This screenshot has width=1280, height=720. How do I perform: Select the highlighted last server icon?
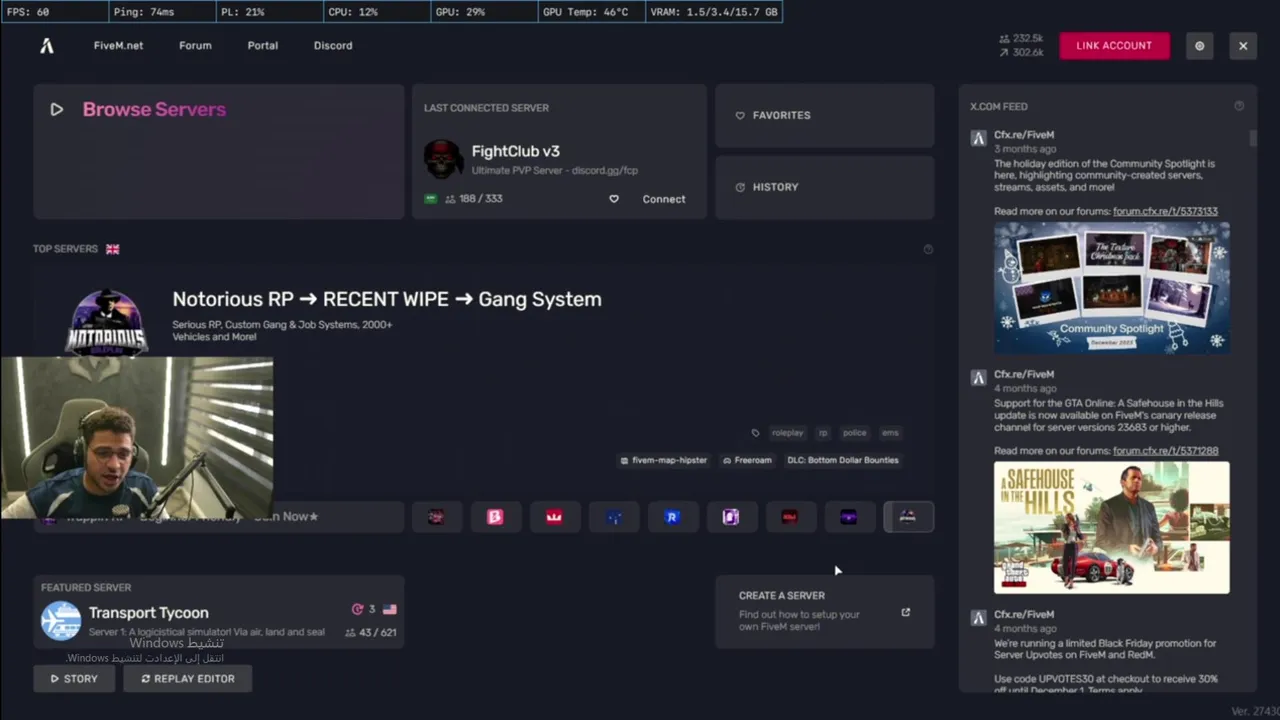908,517
